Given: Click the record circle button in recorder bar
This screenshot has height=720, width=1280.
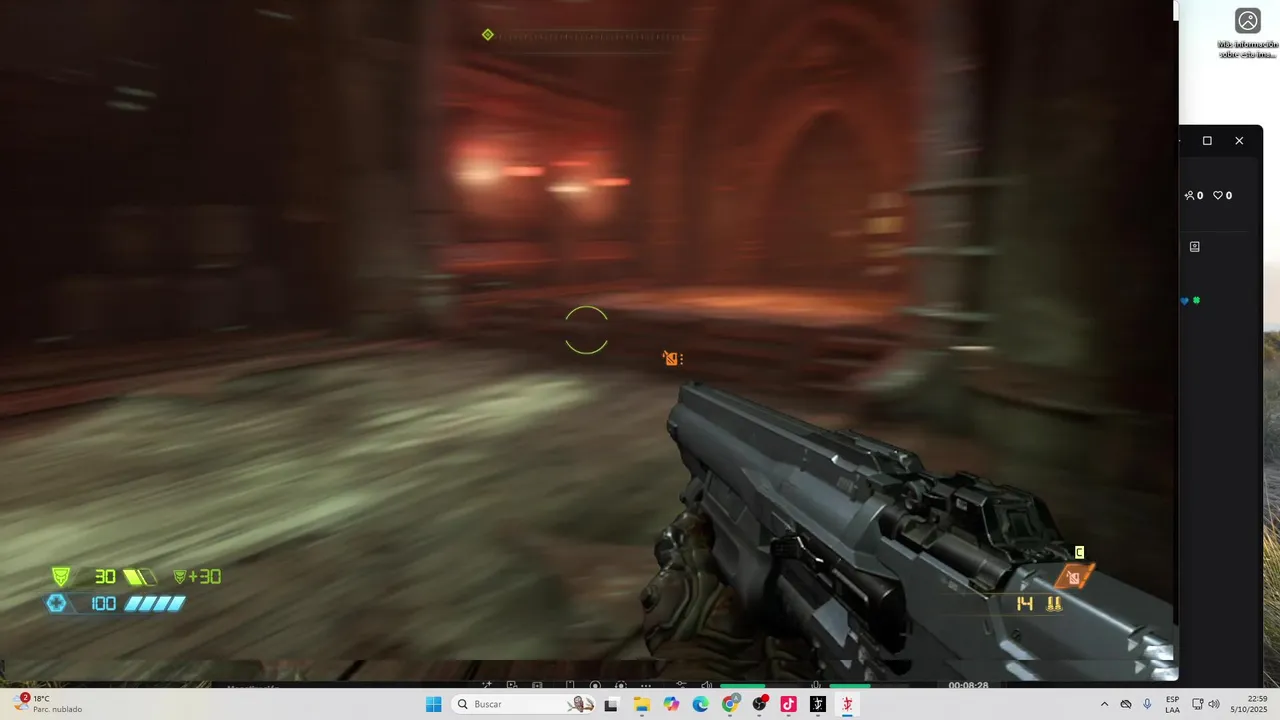Looking at the screenshot, I should pyautogui.click(x=595, y=686).
